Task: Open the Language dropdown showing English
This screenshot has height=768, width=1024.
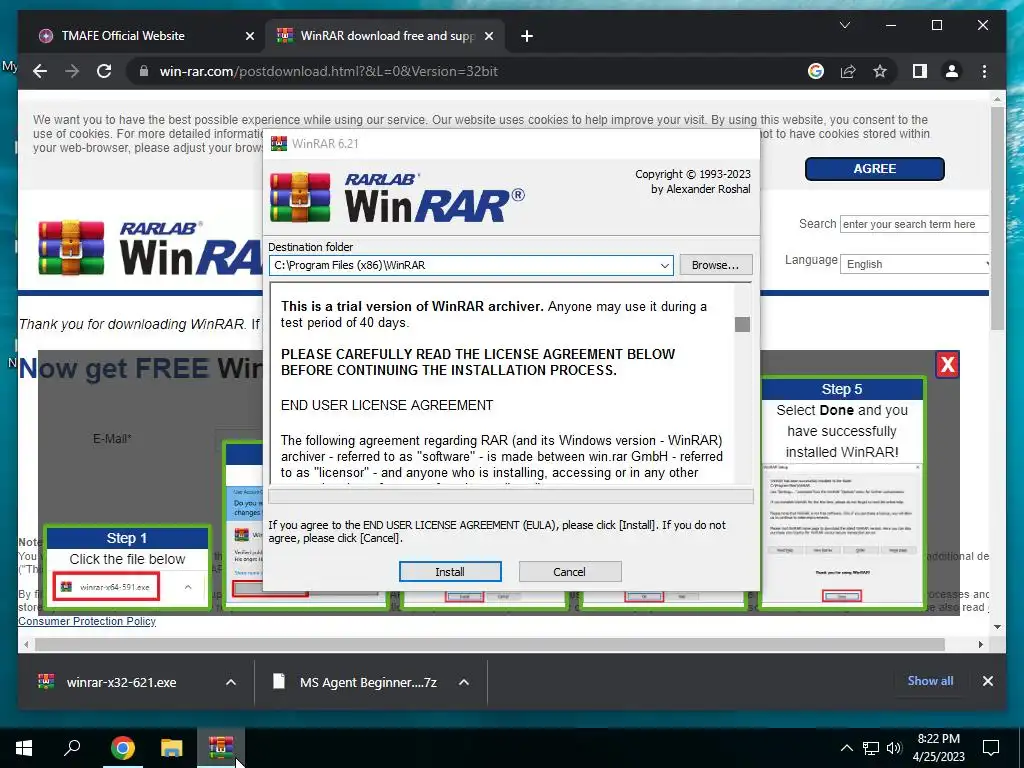Action: (915, 264)
